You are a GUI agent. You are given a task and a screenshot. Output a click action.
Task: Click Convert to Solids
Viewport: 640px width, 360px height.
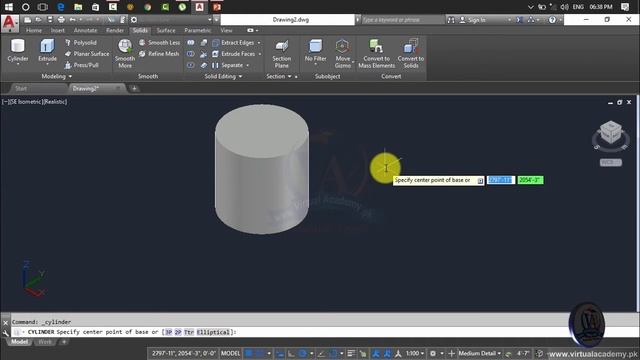pos(411,53)
